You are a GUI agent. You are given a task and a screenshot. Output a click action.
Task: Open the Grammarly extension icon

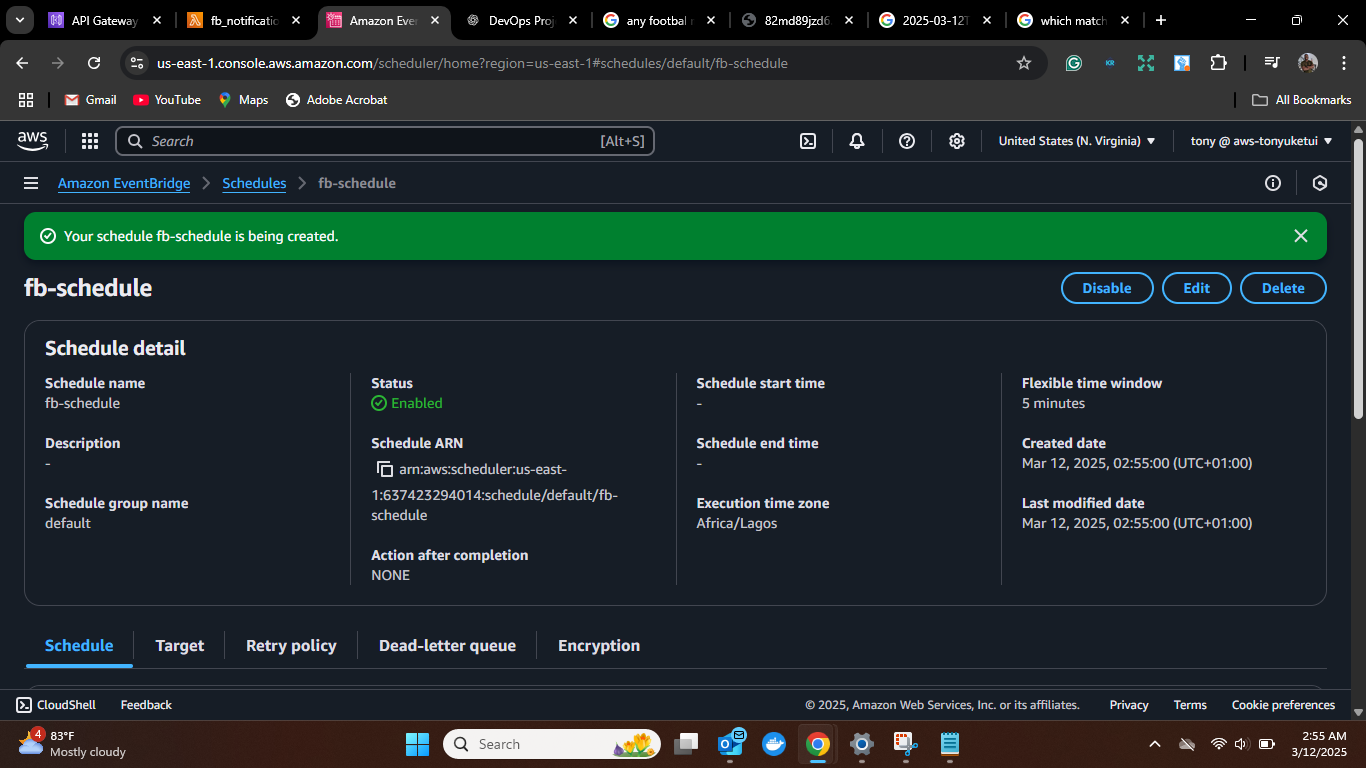1074,63
